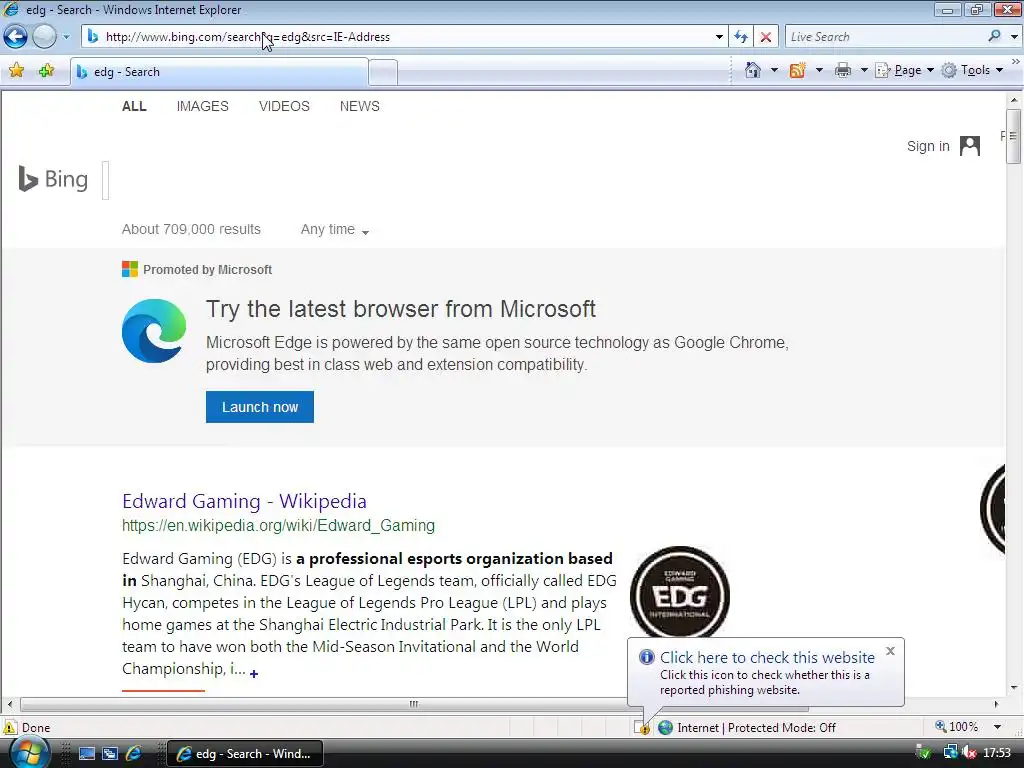Click the Add to Favorites icon
The height and width of the screenshot is (768, 1024).
pyautogui.click(x=46, y=71)
